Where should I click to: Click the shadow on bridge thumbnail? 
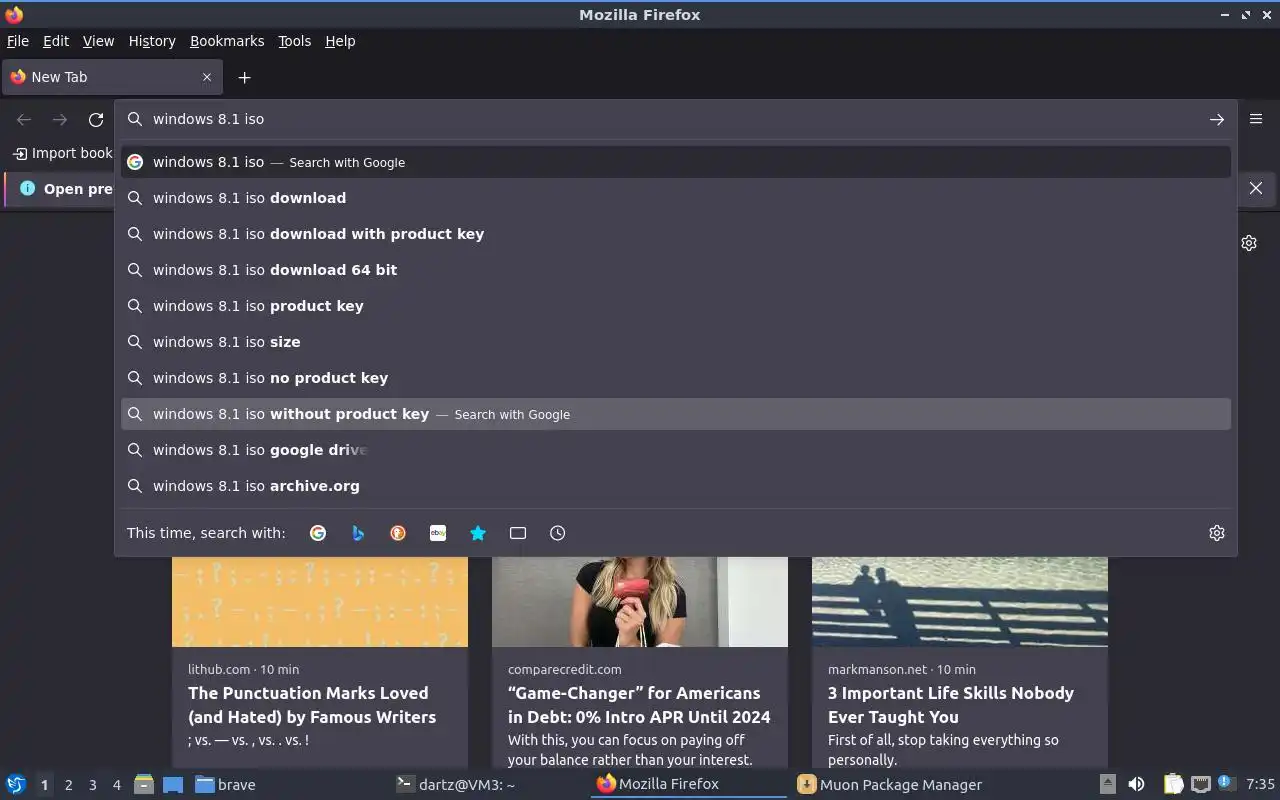(960, 602)
